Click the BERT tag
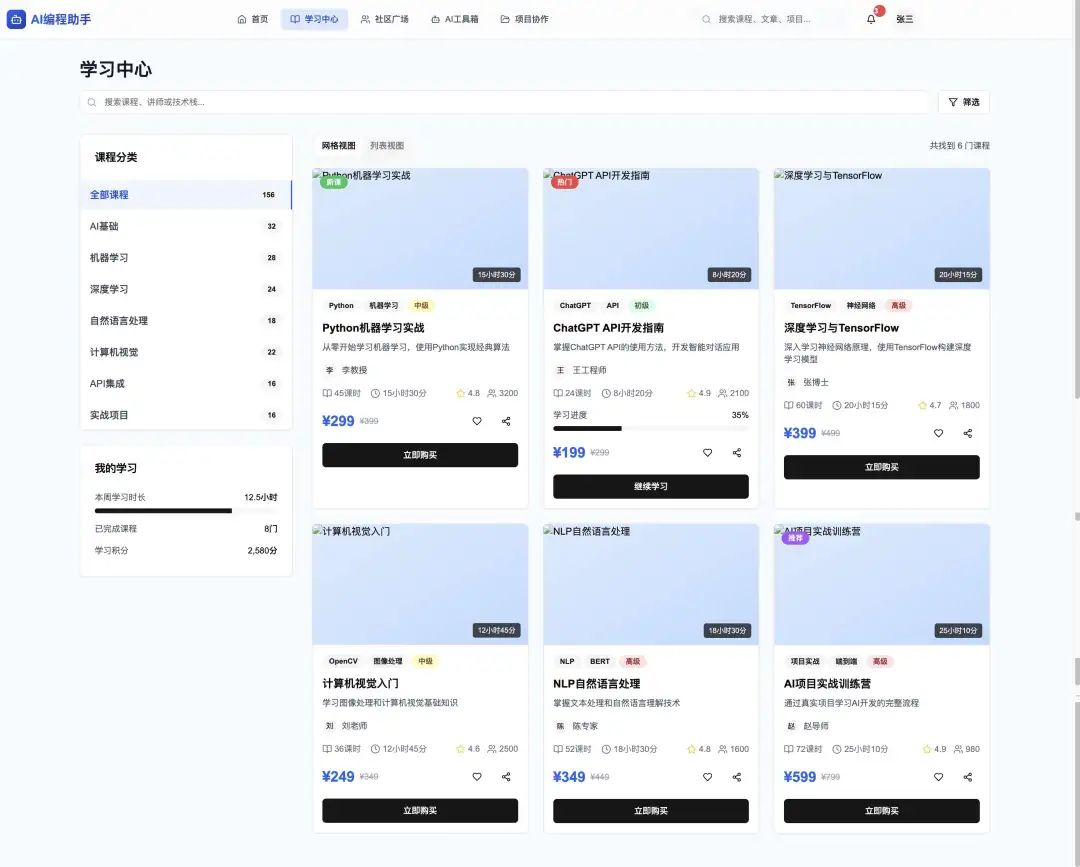 [600, 661]
